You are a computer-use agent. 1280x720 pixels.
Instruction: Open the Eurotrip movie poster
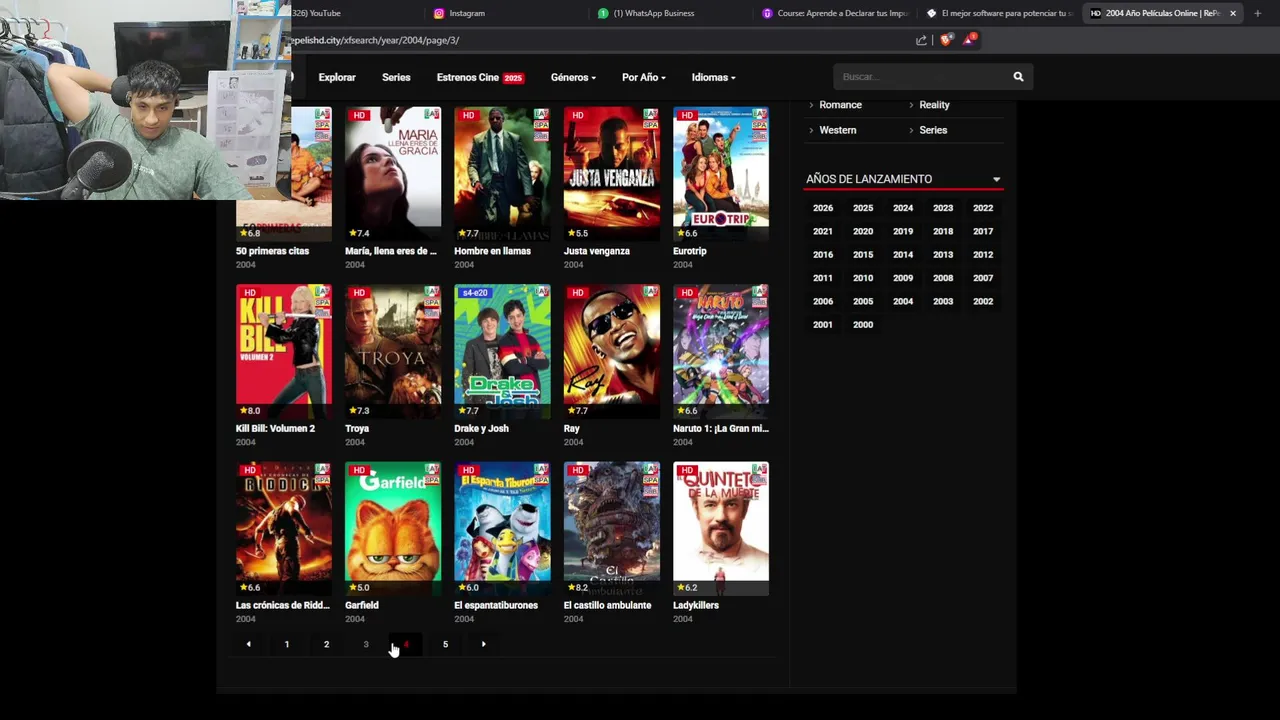pyautogui.click(x=721, y=174)
